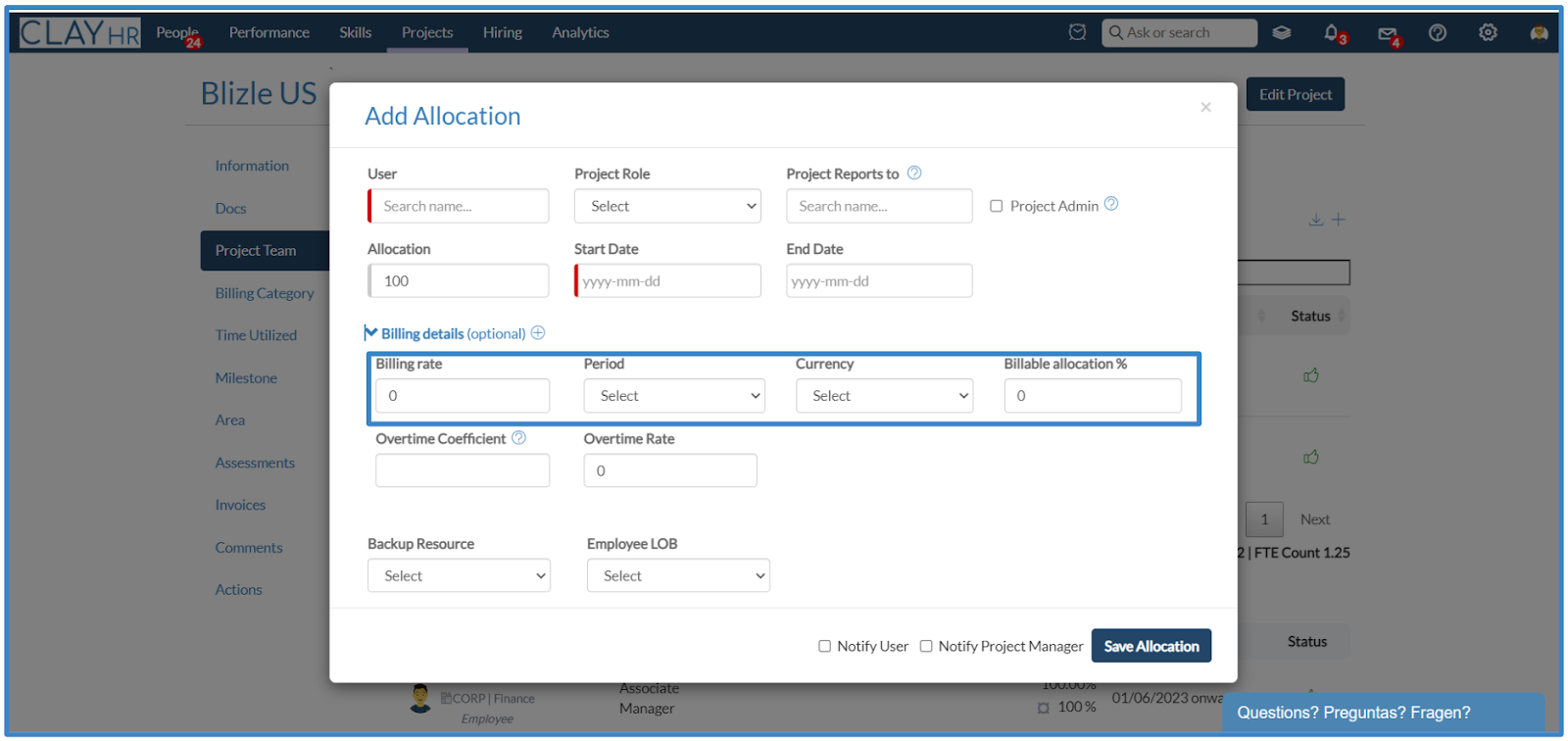Screen dimensions: 1568x741
Task: Click the Billable allocation % field
Action: (1093, 396)
